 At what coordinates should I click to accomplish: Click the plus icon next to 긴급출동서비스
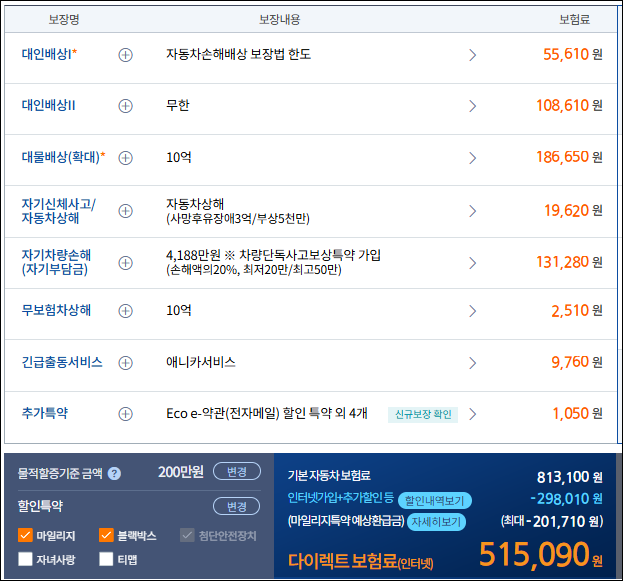(x=126, y=363)
